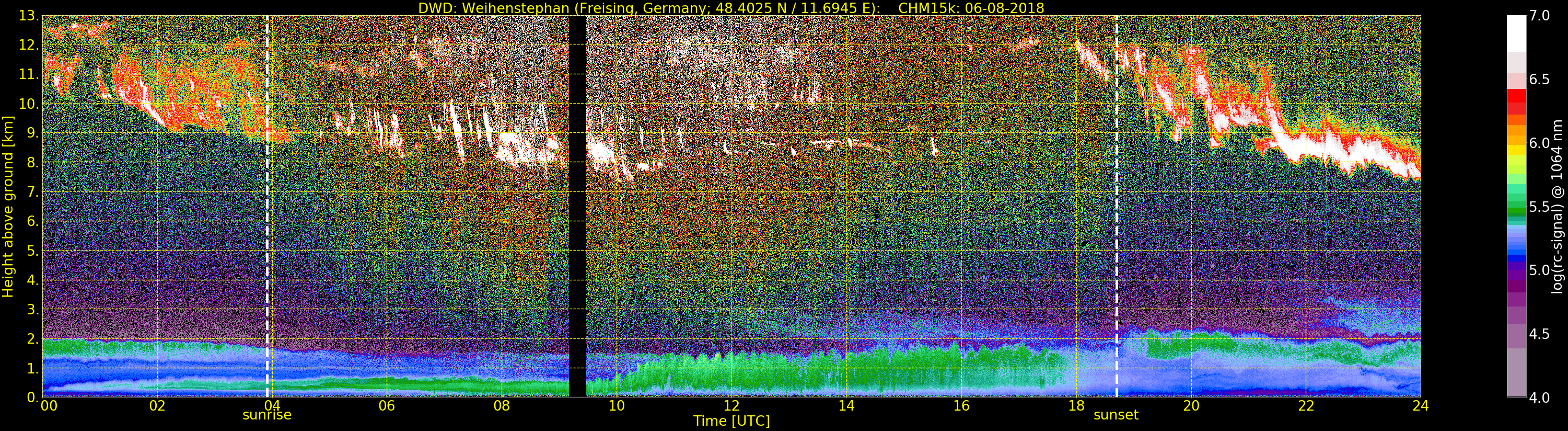Click the '4.' height tick label
Viewport: 1568px width, 431px height.
[33, 280]
